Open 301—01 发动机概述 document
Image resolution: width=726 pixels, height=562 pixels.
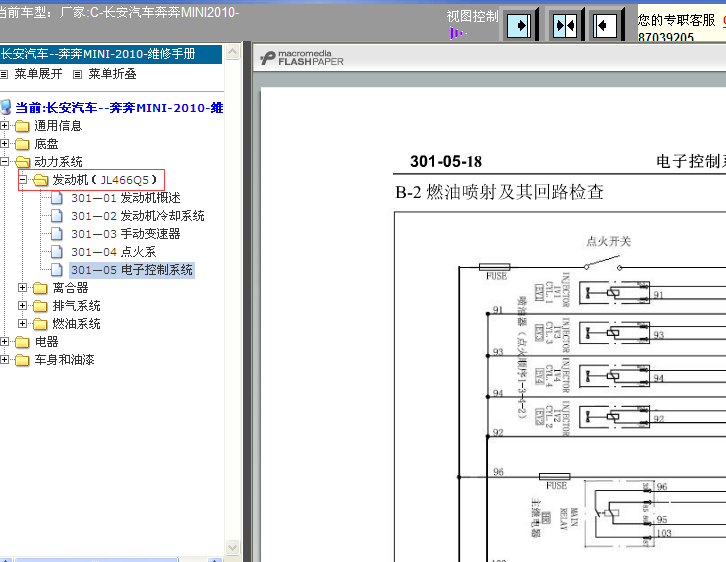click(125, 198)
